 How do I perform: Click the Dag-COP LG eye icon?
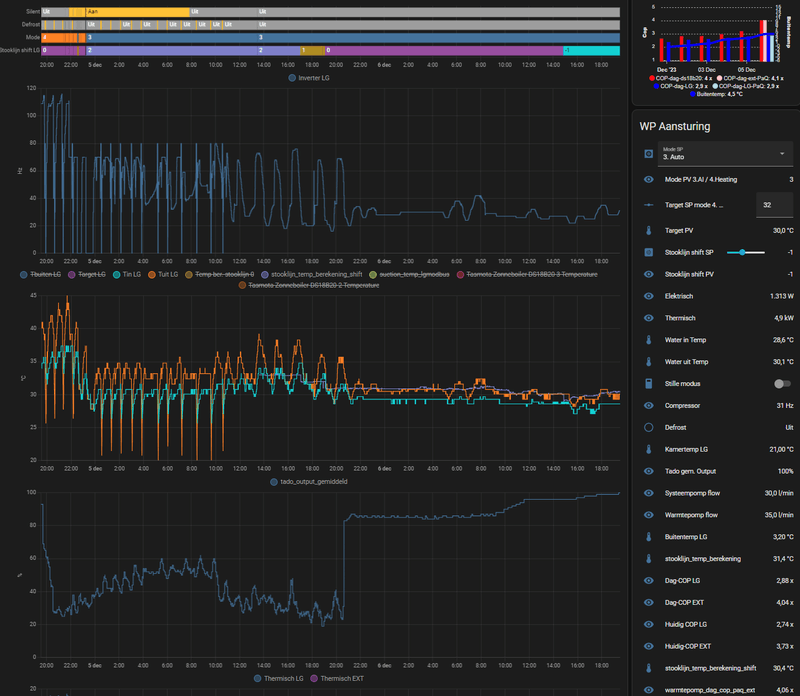(x=648, y=580)
